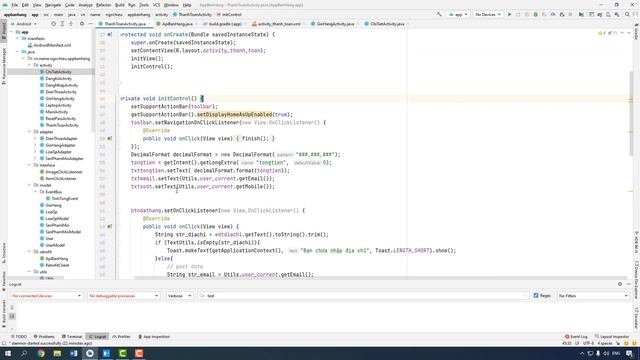
Task: Open the green Camtasia icon on the taskbar
Action: [122, 353]
